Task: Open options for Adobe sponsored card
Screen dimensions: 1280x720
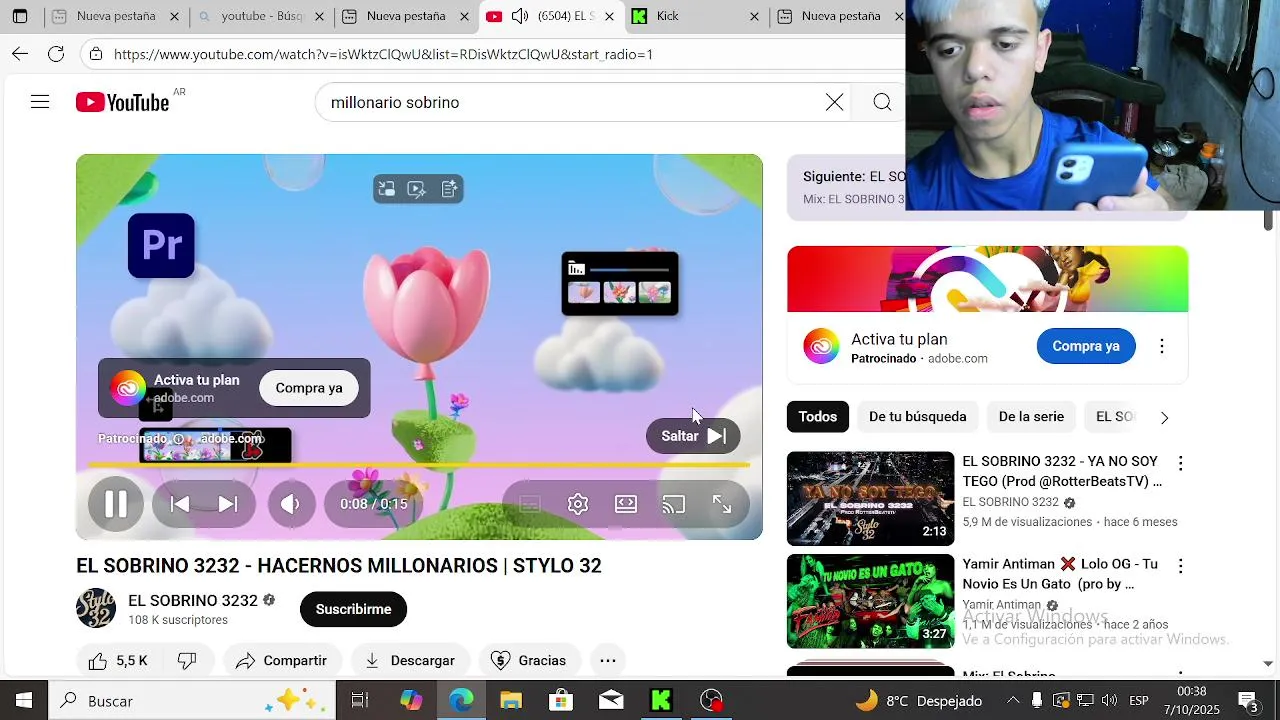Action: click(x=1161, y=346)
